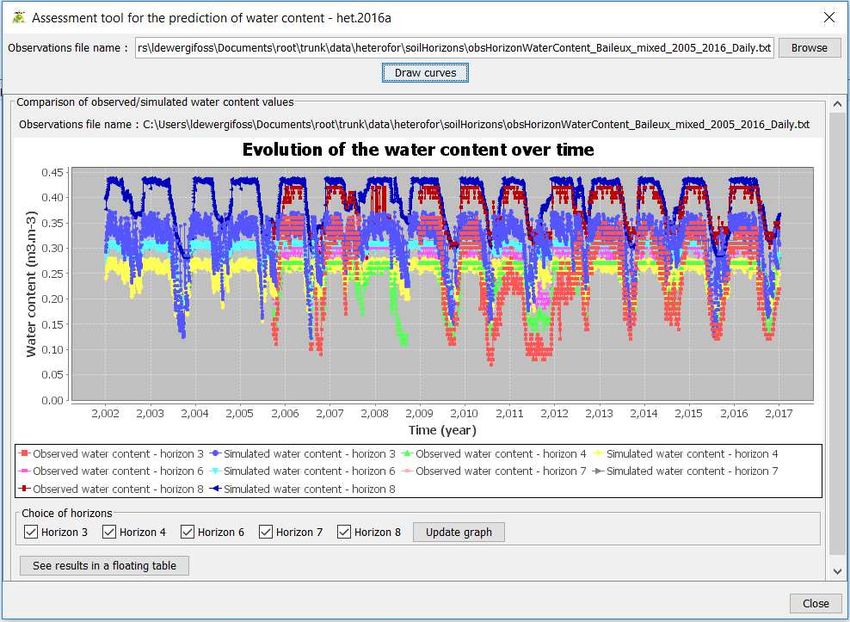Click the Observed water content horizon 3 legend marker
Viewport: 850px width, 622px height.
[24, 453]
